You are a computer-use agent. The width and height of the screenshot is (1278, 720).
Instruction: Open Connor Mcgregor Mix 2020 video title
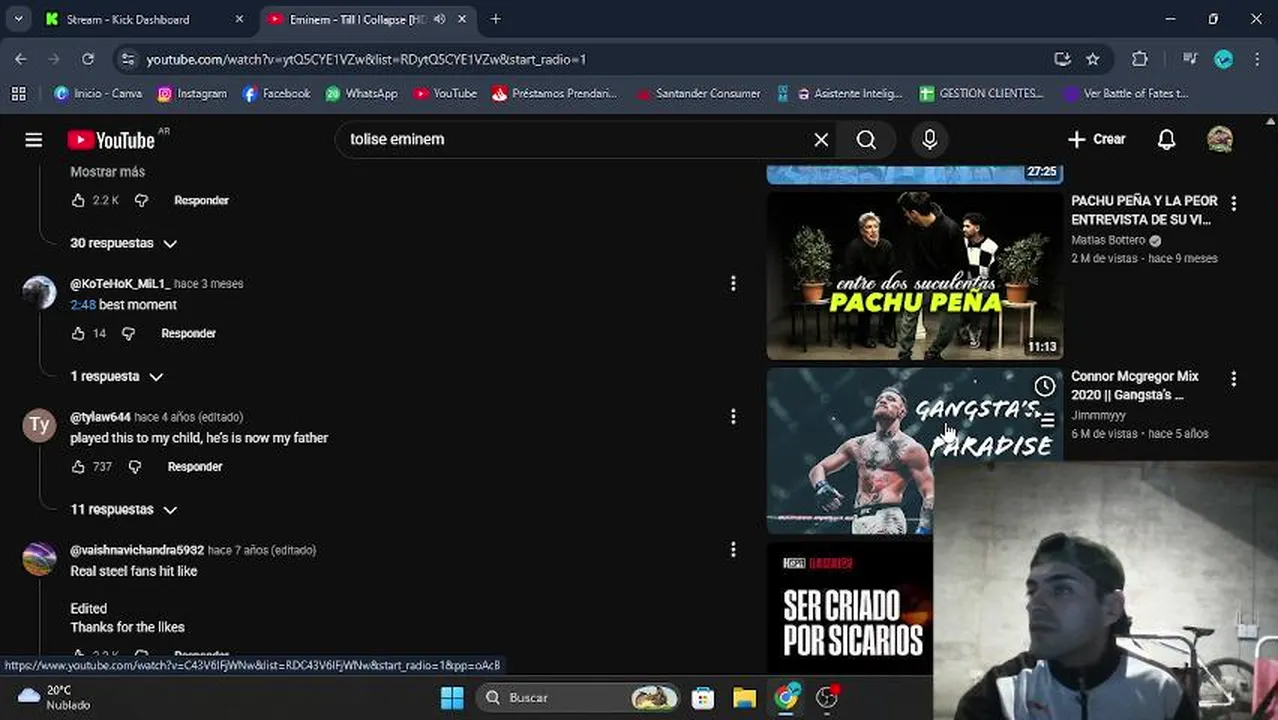click(1135, 385)
